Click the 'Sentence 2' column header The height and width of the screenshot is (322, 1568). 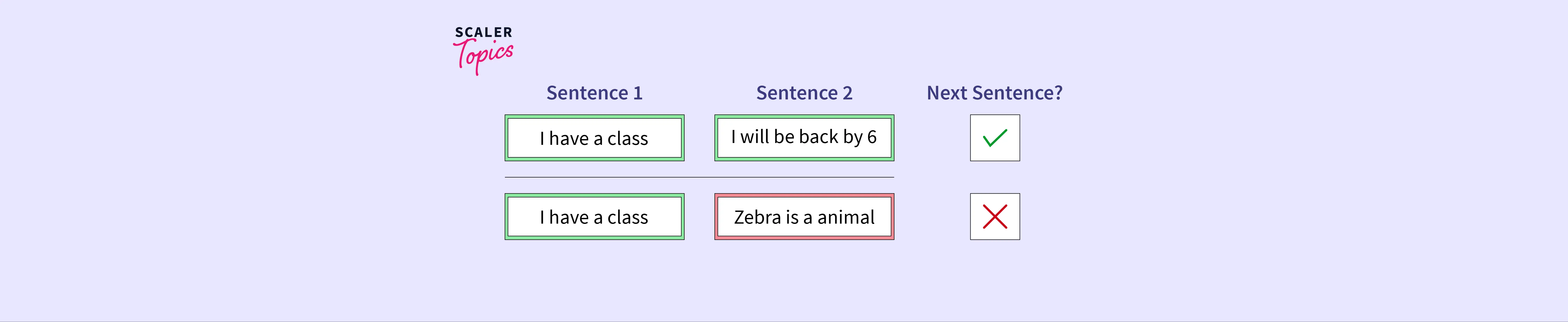(x=804, y=93)
